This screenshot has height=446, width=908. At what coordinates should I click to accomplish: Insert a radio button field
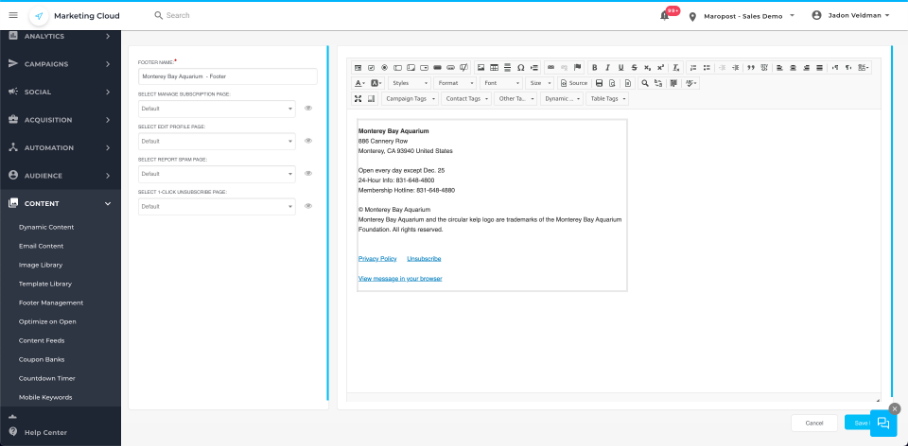384,68
